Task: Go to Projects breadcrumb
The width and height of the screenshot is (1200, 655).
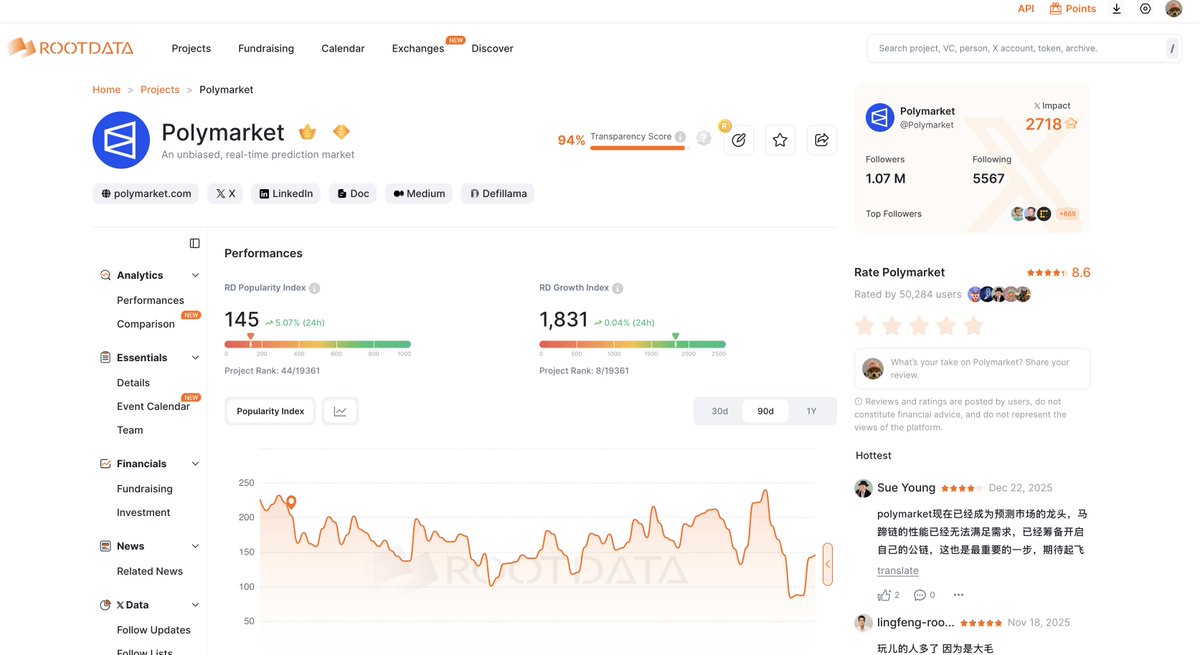Action: (x=160, y=90)
